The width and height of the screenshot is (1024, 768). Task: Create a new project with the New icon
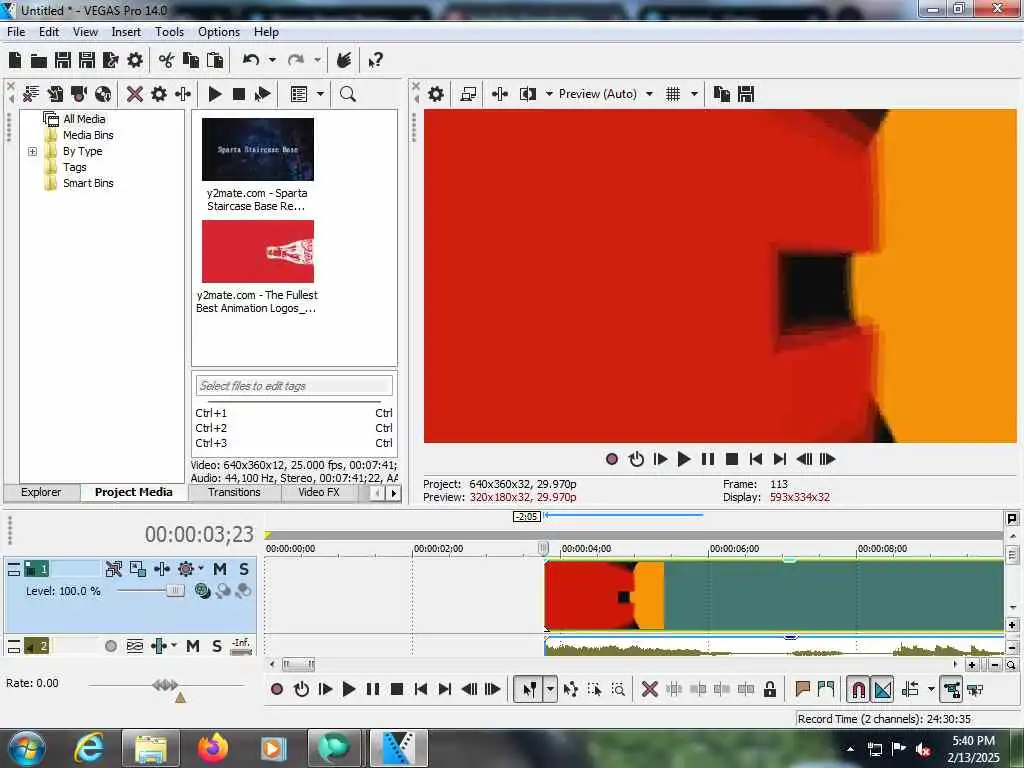coord(15,61)
